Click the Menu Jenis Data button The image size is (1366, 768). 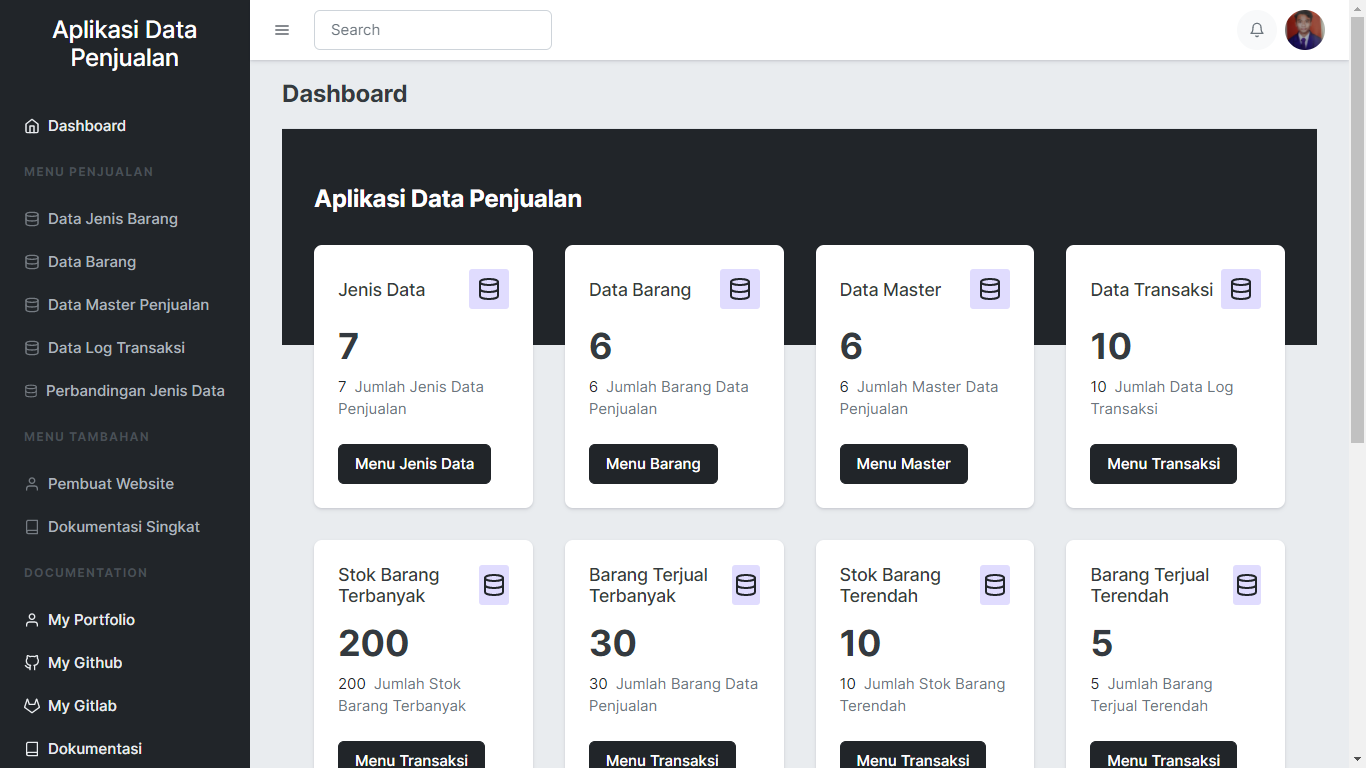tap(414, 464)
